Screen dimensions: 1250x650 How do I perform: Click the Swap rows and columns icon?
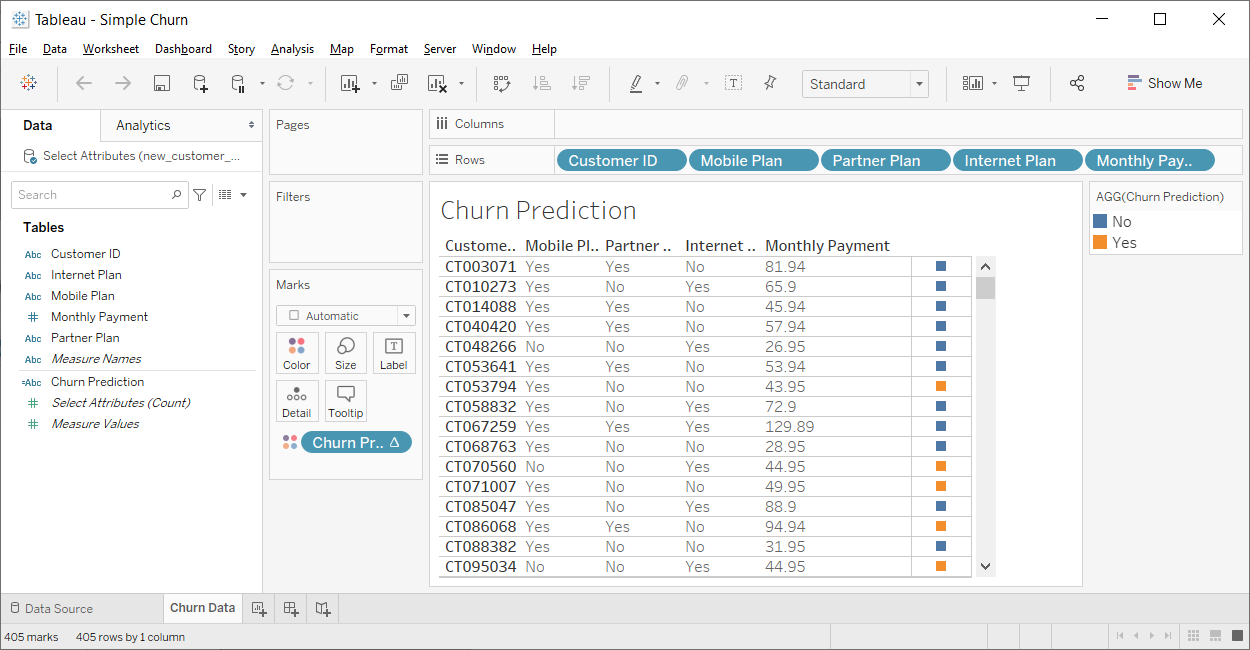pyautogui.click(x=502, y=84)
